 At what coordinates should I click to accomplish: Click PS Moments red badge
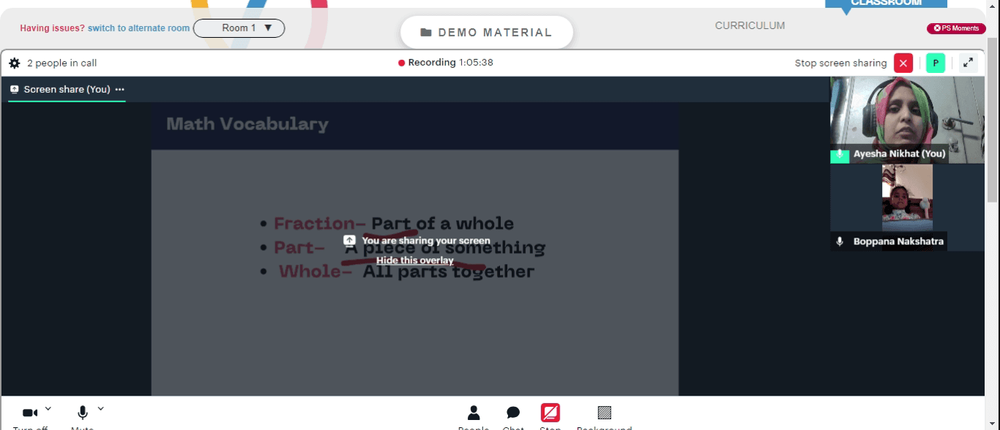tap(956, 28)
